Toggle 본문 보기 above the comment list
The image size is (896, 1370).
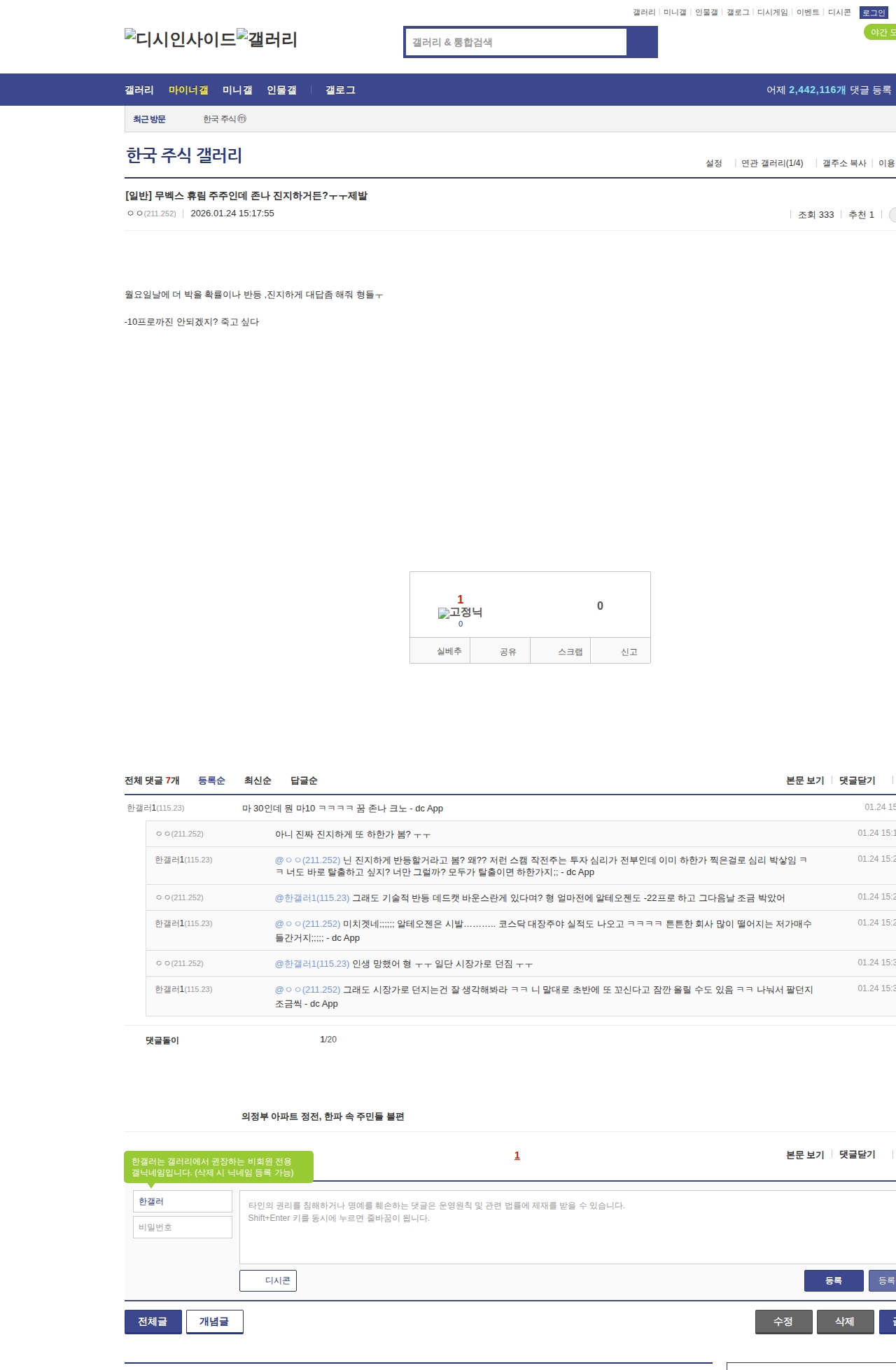(x=805, y=781)
